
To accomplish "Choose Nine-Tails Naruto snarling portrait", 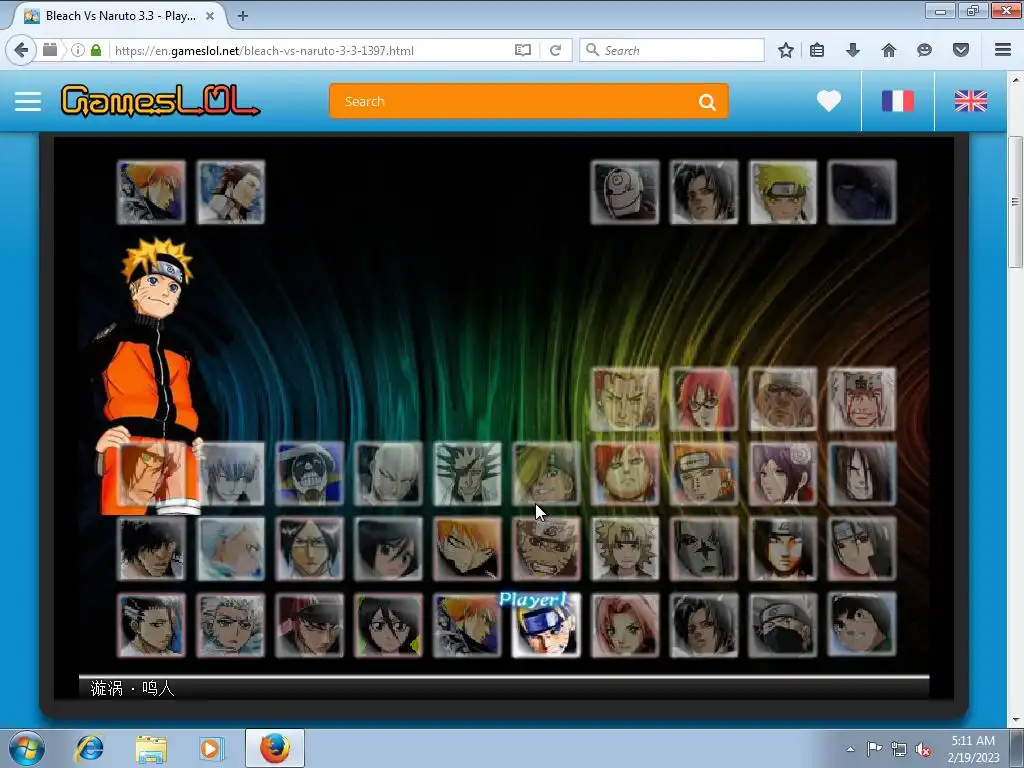I will pos(546,549).
